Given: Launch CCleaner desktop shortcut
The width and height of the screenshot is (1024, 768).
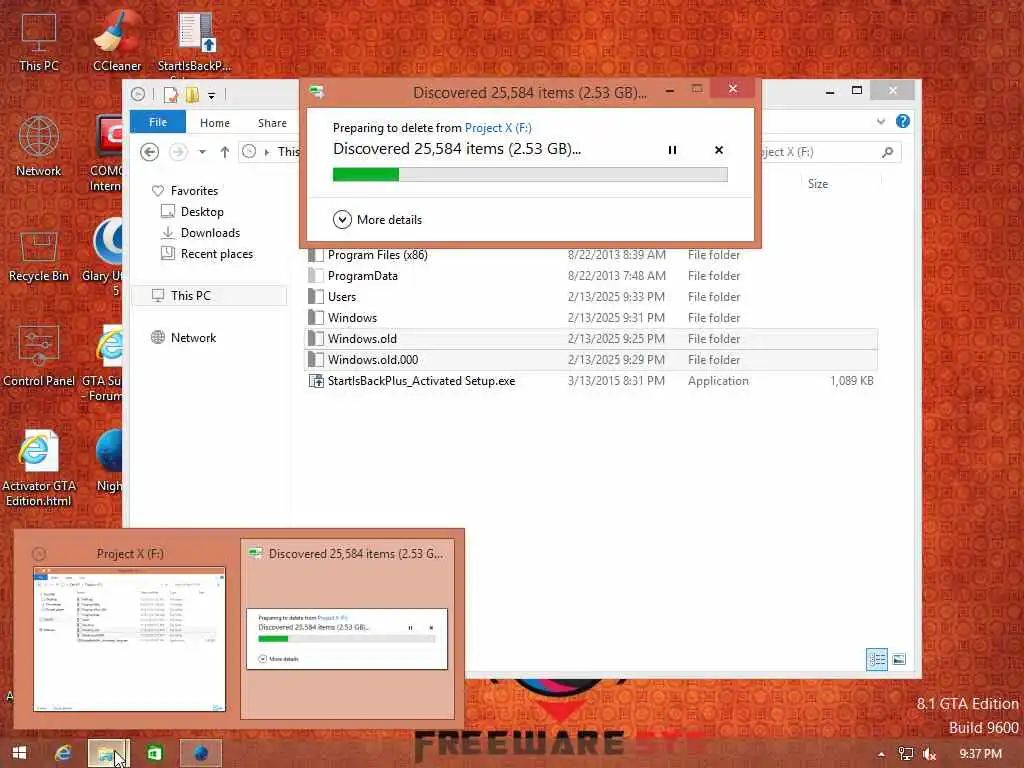Looking at the screenshot, I should pos(117,41).
